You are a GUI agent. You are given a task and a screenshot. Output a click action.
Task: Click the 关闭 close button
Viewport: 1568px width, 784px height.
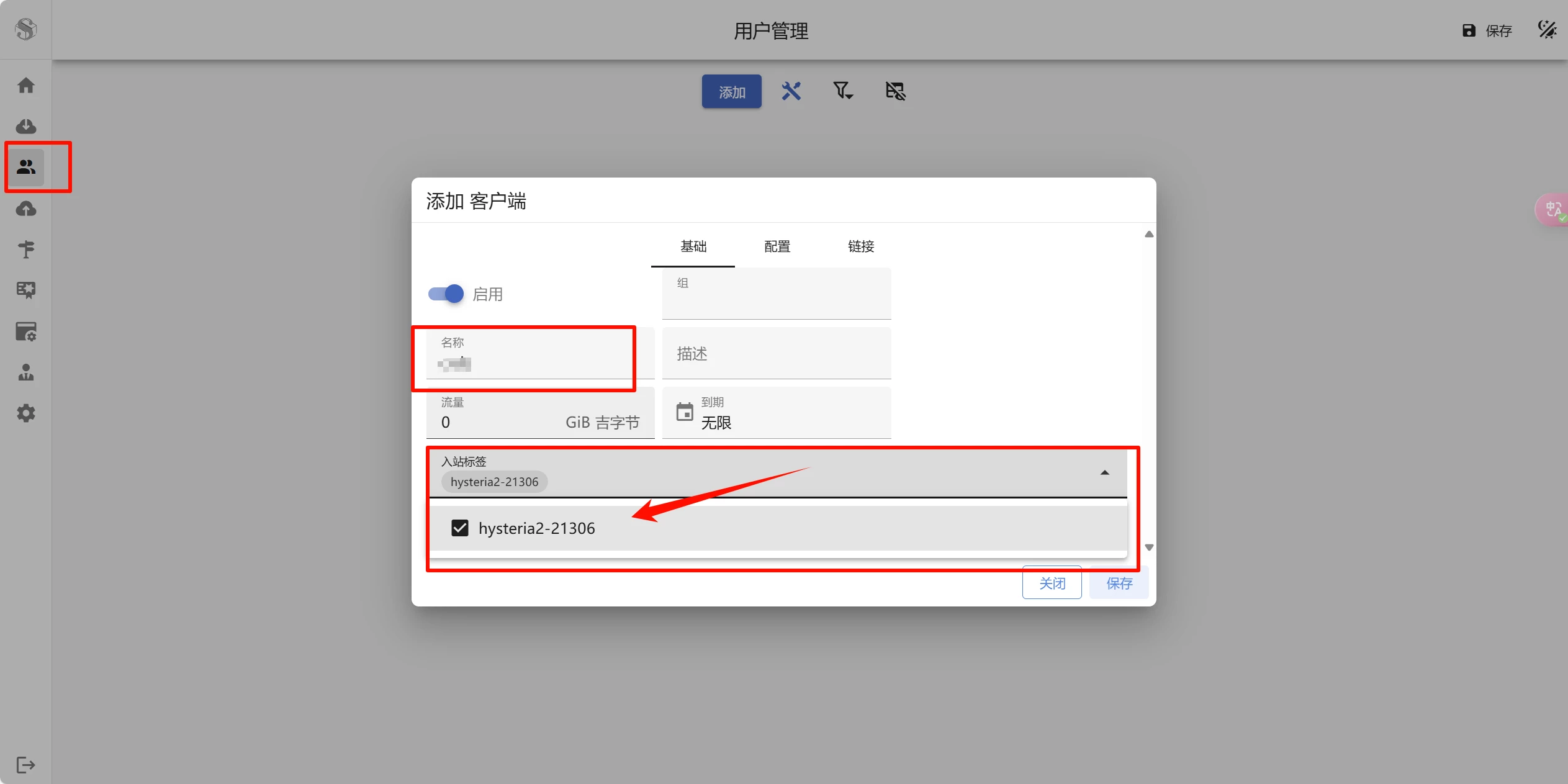1052,583
